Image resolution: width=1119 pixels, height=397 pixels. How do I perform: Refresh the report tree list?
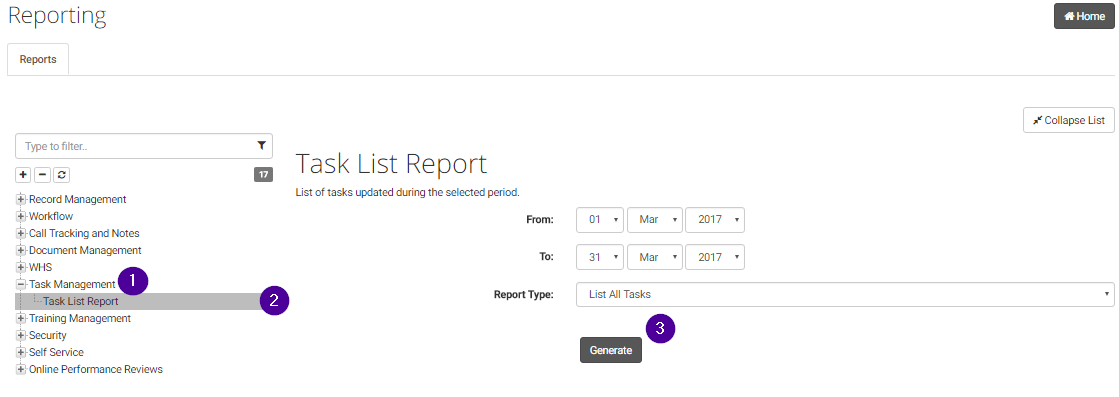click(x=61, y=174)
